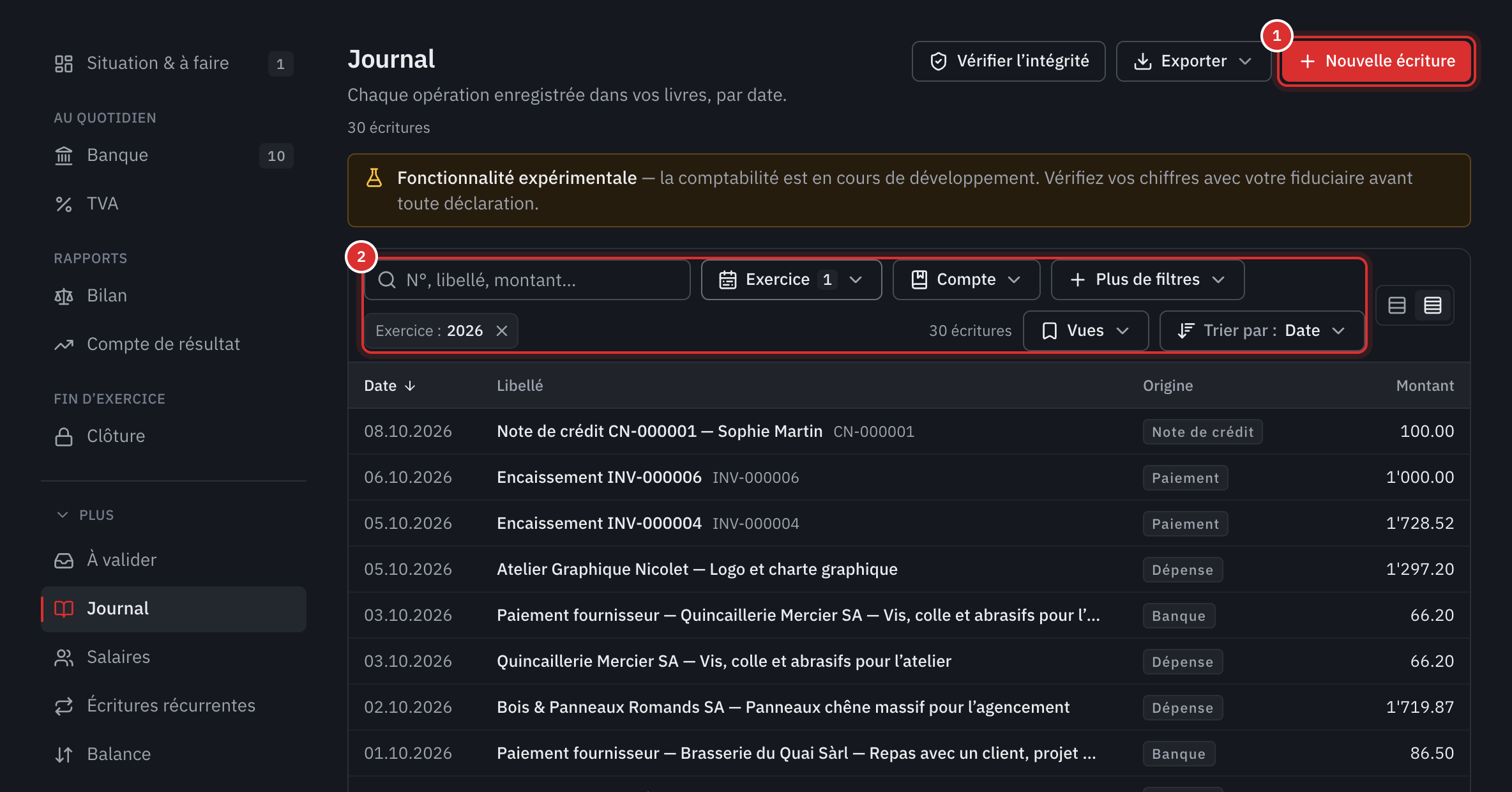1512x792 pixels.
Task: Click the Balance arrows icon
Action: 64,754
